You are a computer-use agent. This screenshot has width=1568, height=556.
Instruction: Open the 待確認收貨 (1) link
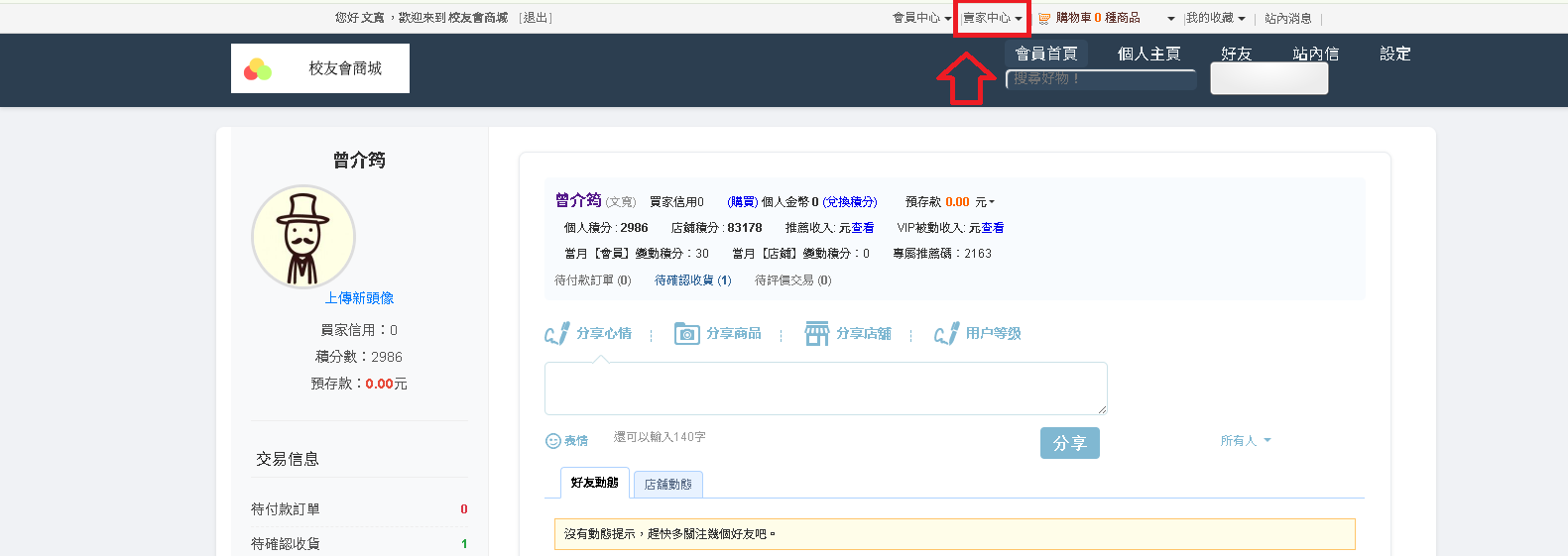coord(693,280)
